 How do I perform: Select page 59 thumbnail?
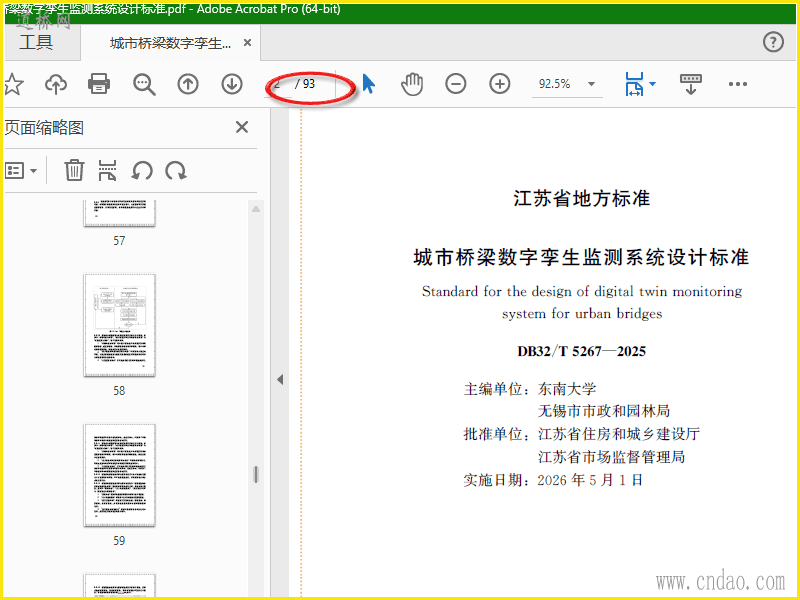click(x=119, y=475)
